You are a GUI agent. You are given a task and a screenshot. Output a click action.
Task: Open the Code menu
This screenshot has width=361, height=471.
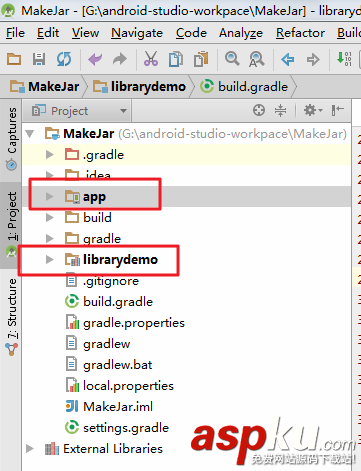(x=191, y=33)
